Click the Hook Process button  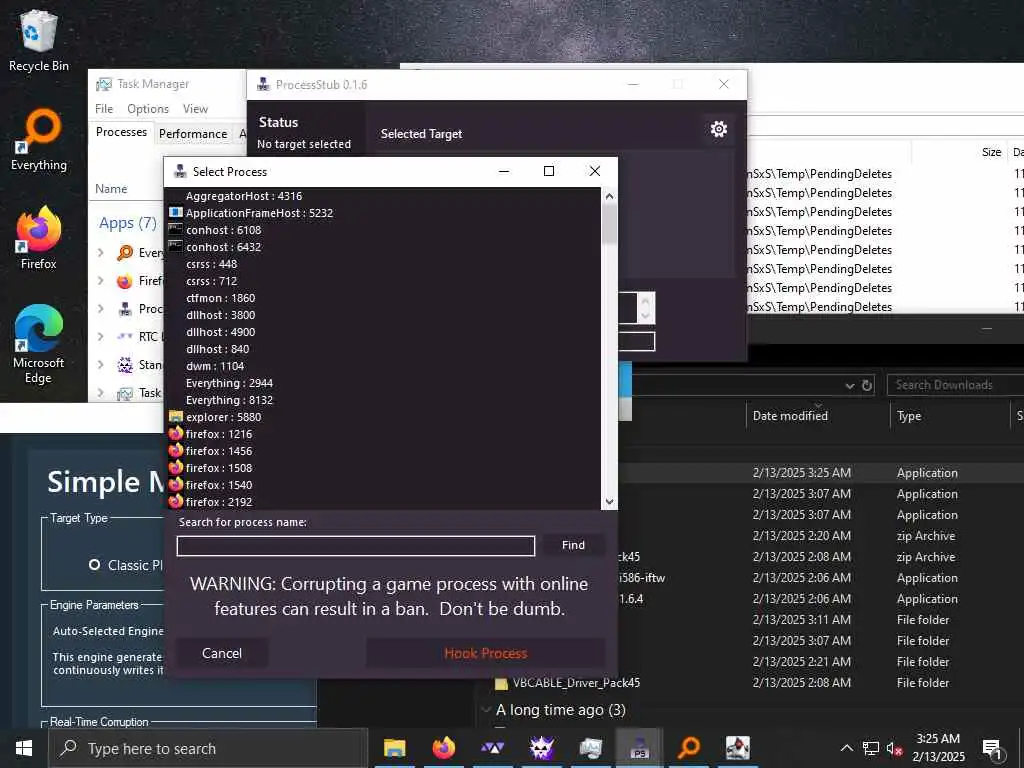tap(485, 653)
